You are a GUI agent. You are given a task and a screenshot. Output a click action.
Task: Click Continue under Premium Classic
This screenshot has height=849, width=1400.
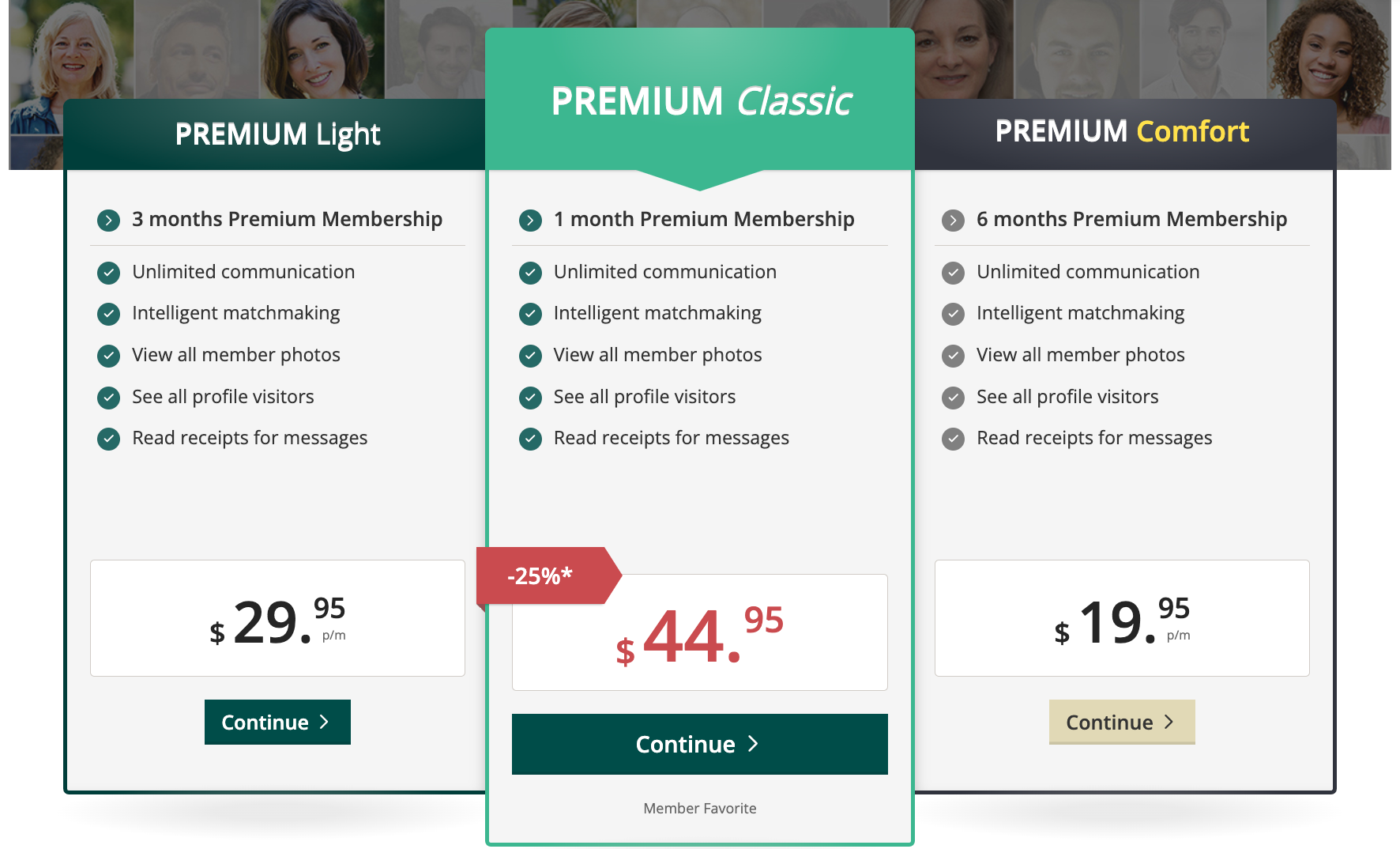coord(699,744)
